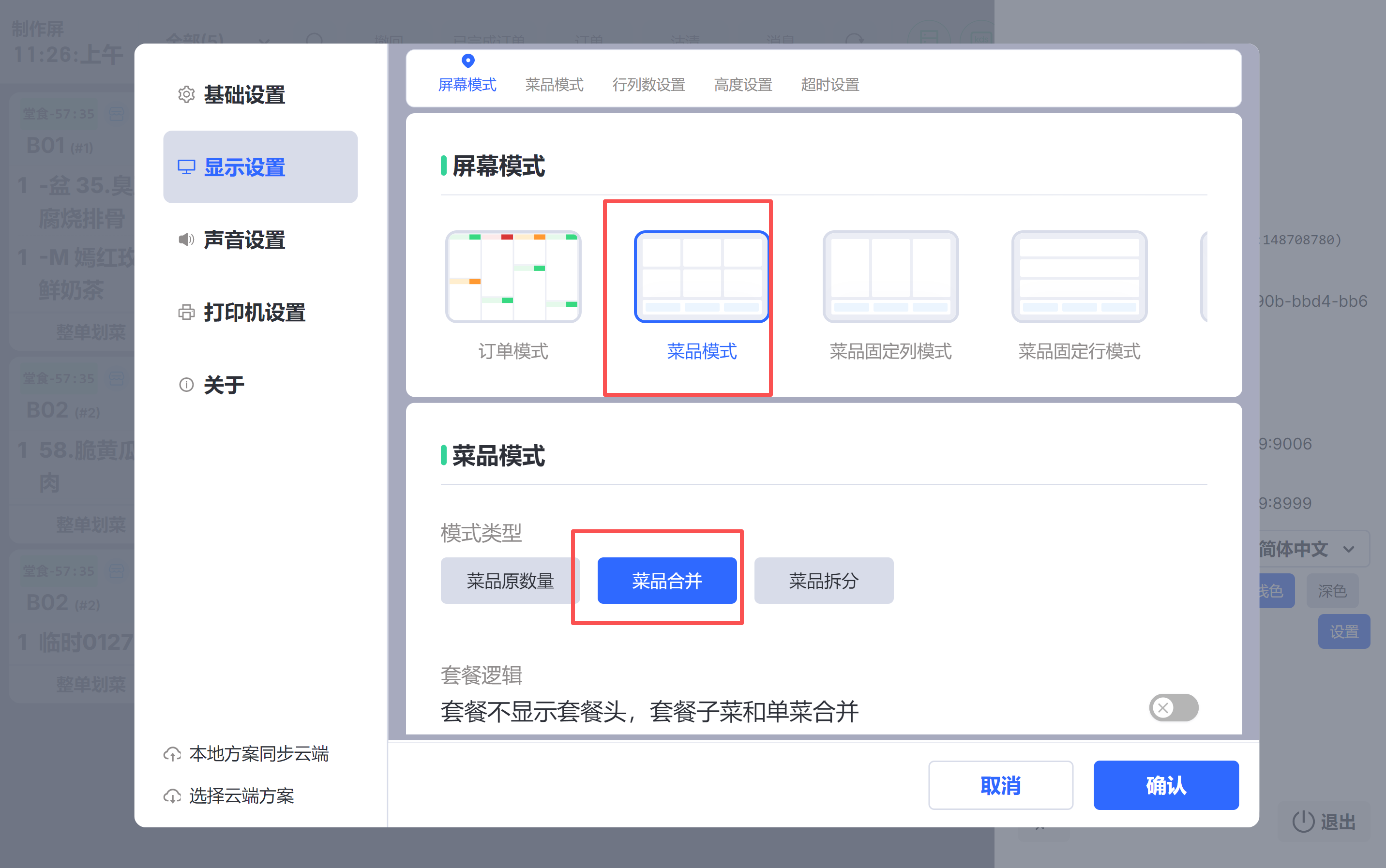This screenshot has height=868, width=1386.
Task: Click the 确认 button
Action: pyautogui.click(x=1165, y=785)
